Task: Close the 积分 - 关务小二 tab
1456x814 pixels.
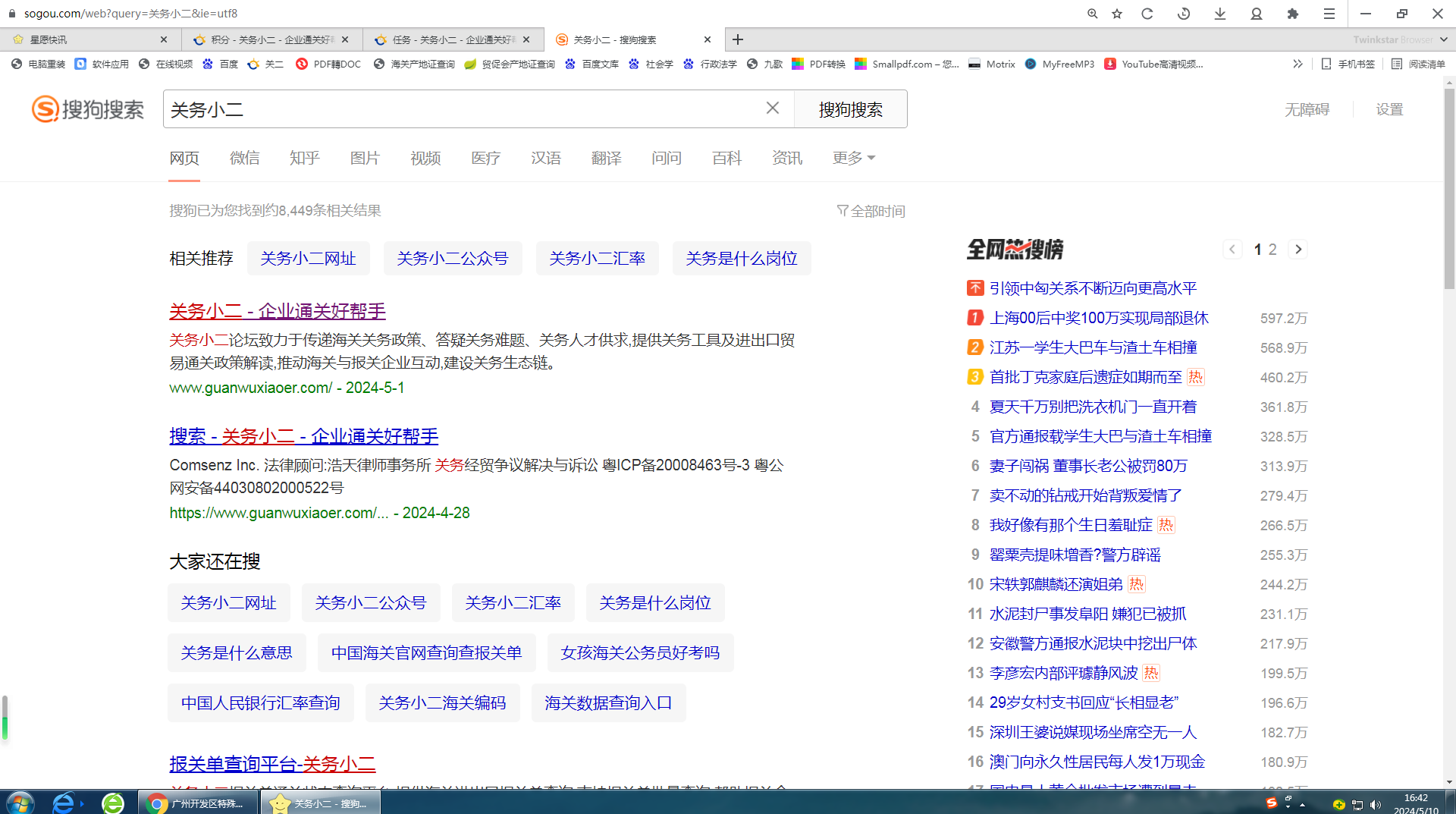Action: [345, 39]
